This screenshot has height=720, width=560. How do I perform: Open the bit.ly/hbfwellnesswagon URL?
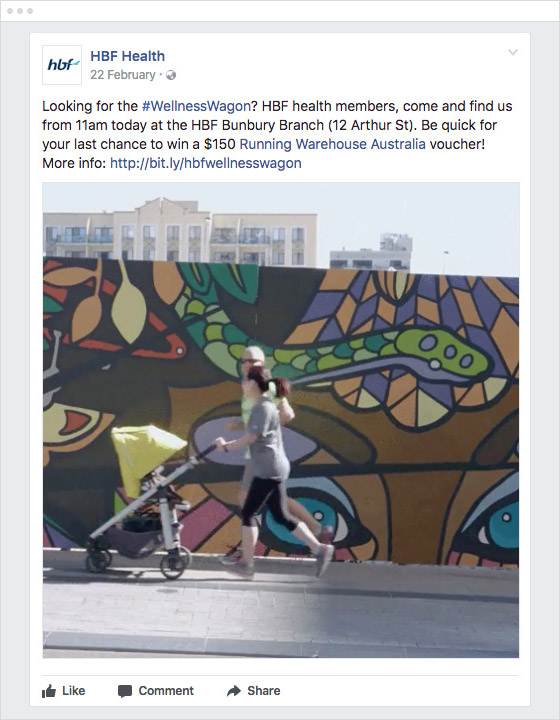206,163
